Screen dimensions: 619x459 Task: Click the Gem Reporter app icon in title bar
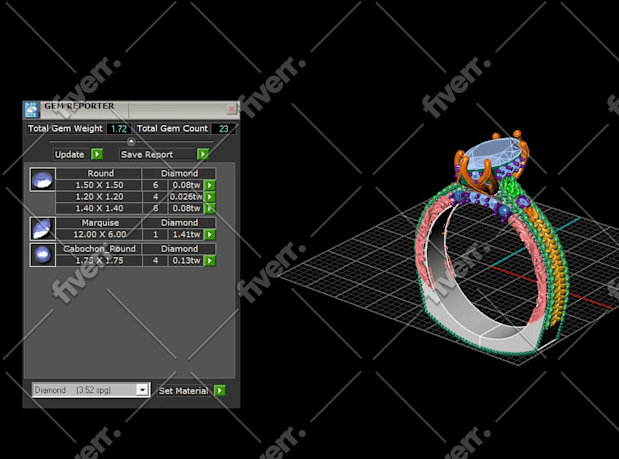[x=31, y=109]
